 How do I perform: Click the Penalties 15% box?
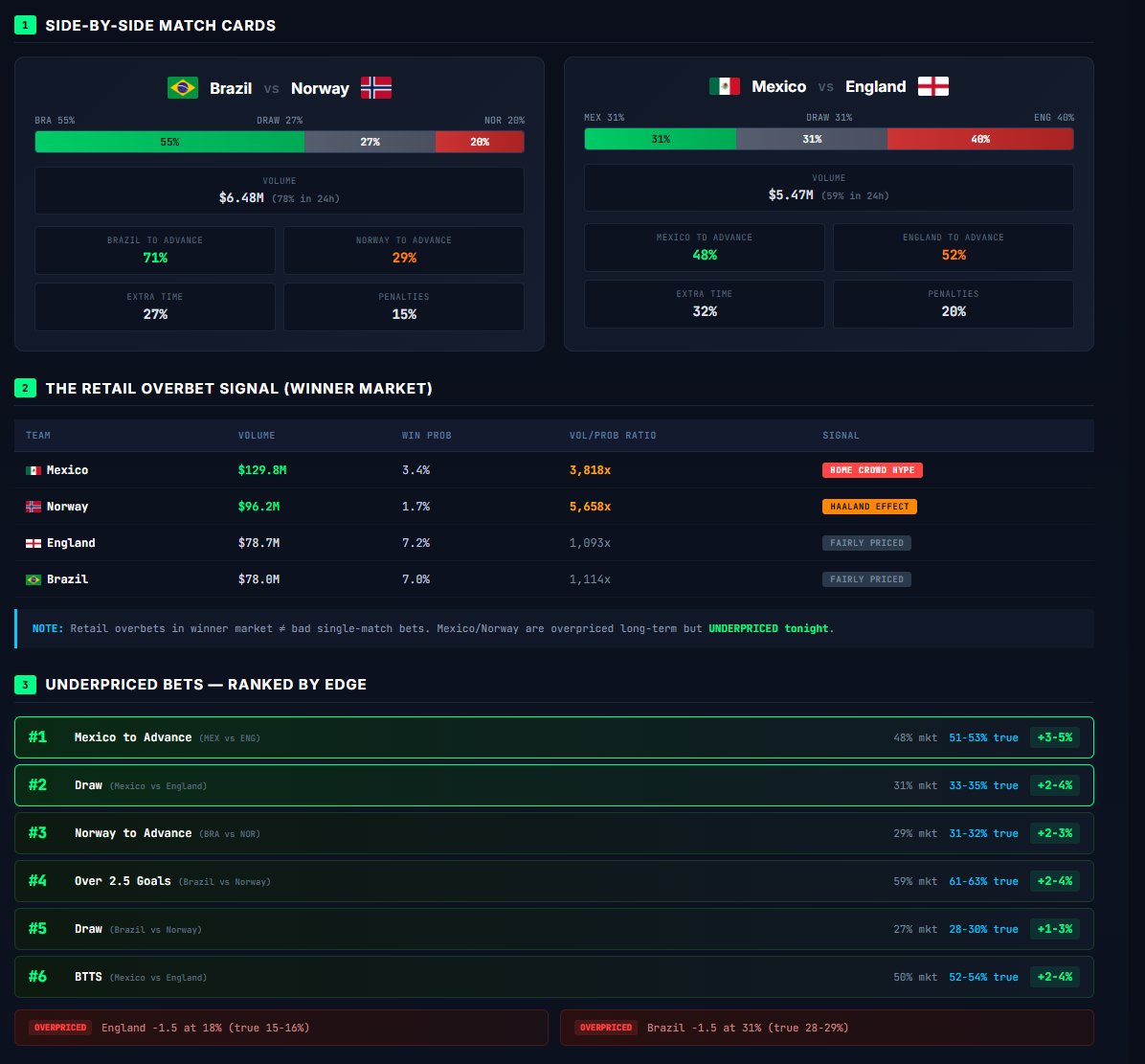(404, 306)
